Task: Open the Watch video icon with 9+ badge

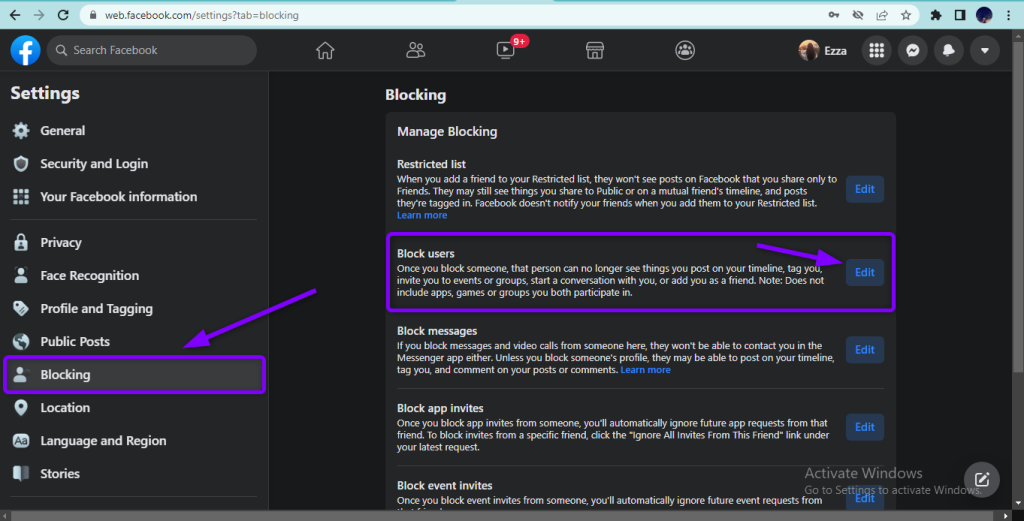Action: pyautogui.click(x=506, y=50)
